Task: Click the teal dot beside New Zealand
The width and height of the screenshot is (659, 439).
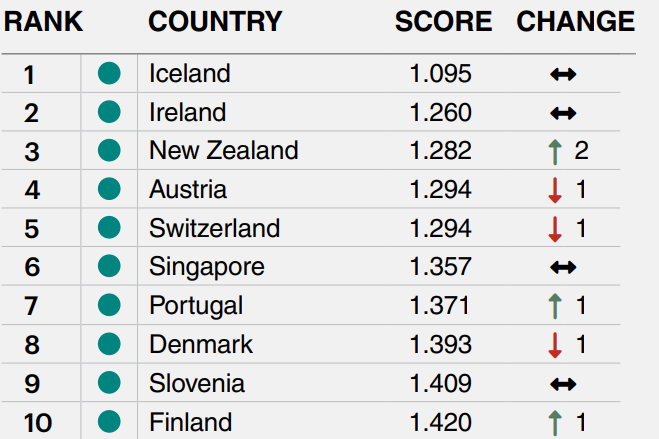Action: click(109, 150)
